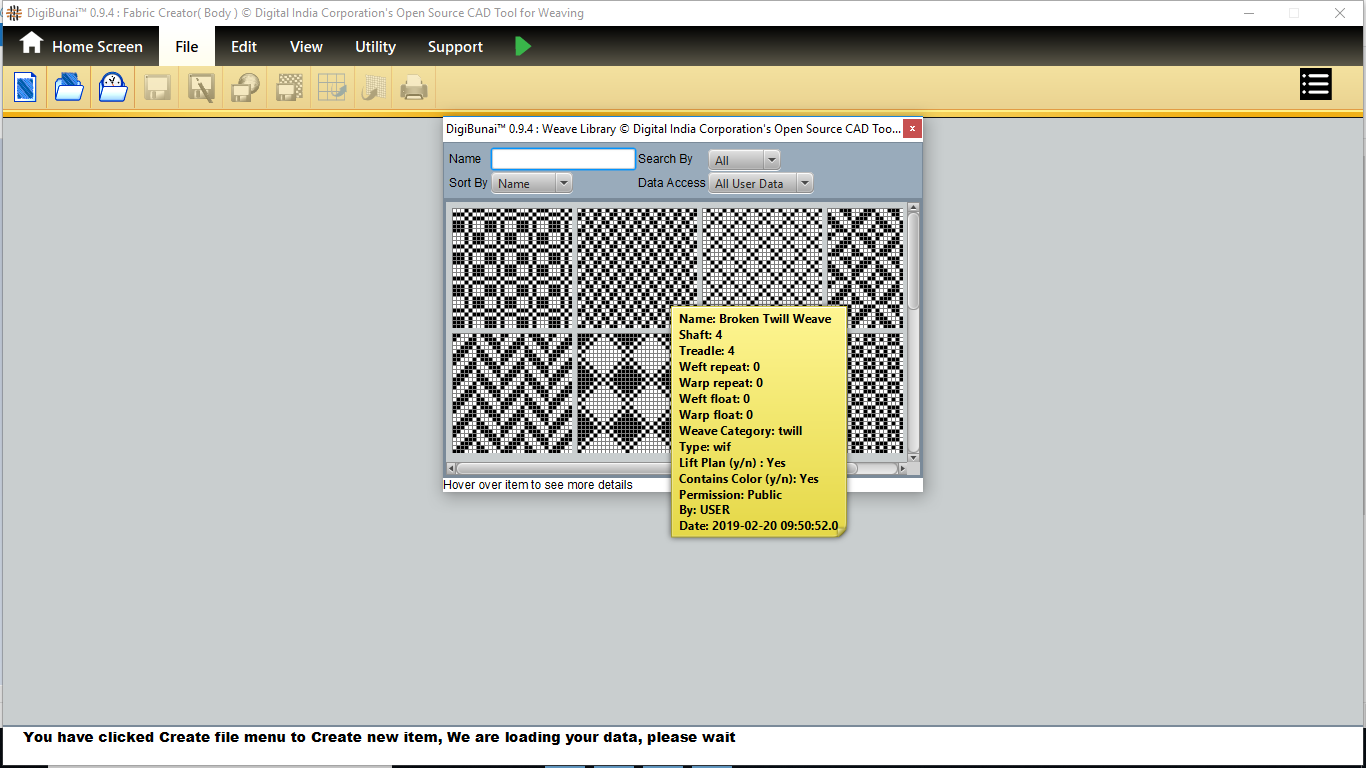Open the View menu

click(x=306, y=47)
